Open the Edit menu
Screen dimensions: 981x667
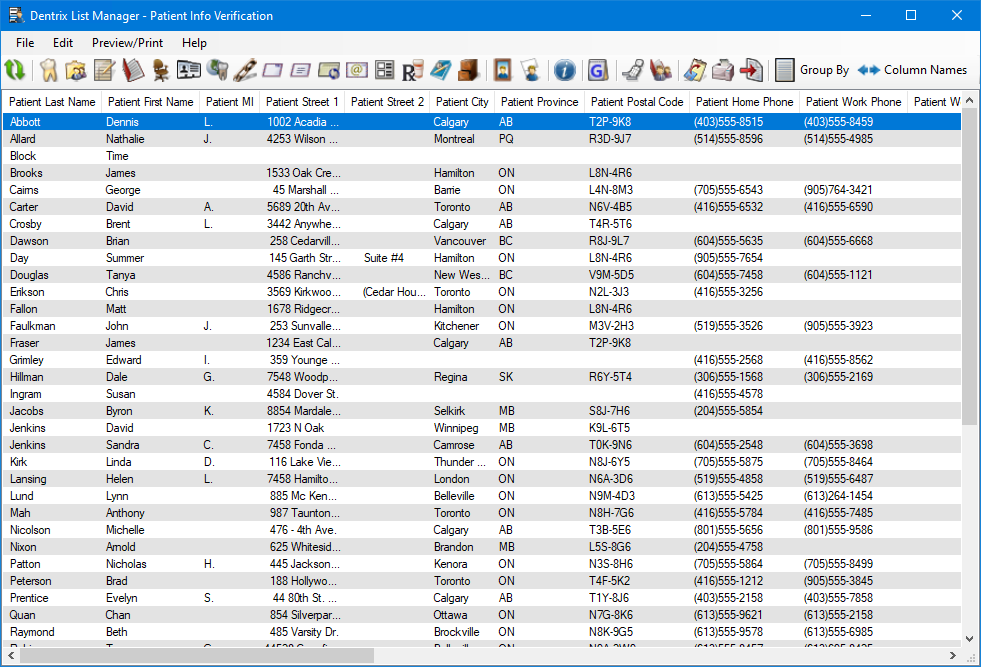tap(63, 43)
